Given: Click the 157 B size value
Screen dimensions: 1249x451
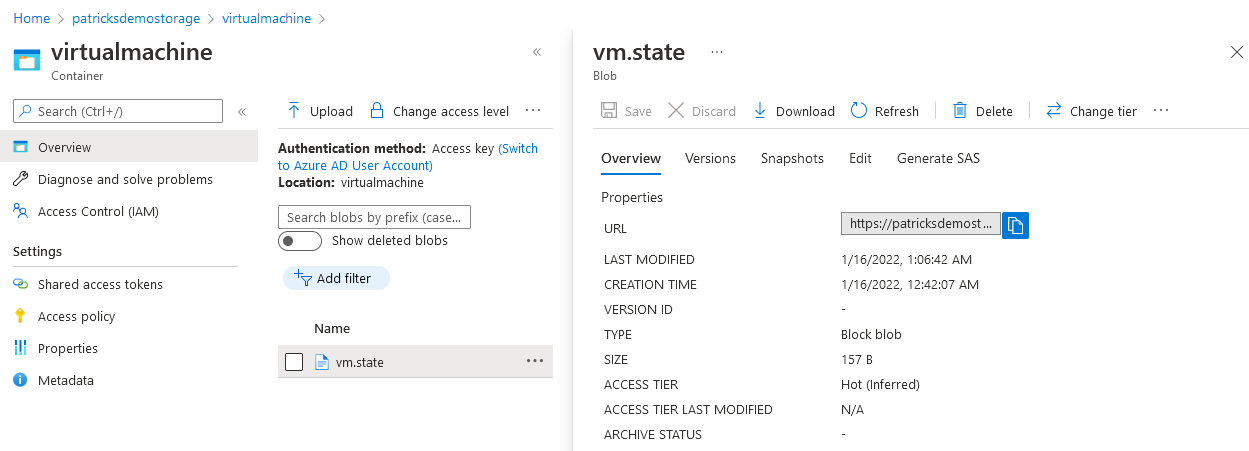Looking at the screenshot, I should click(859, 359).
